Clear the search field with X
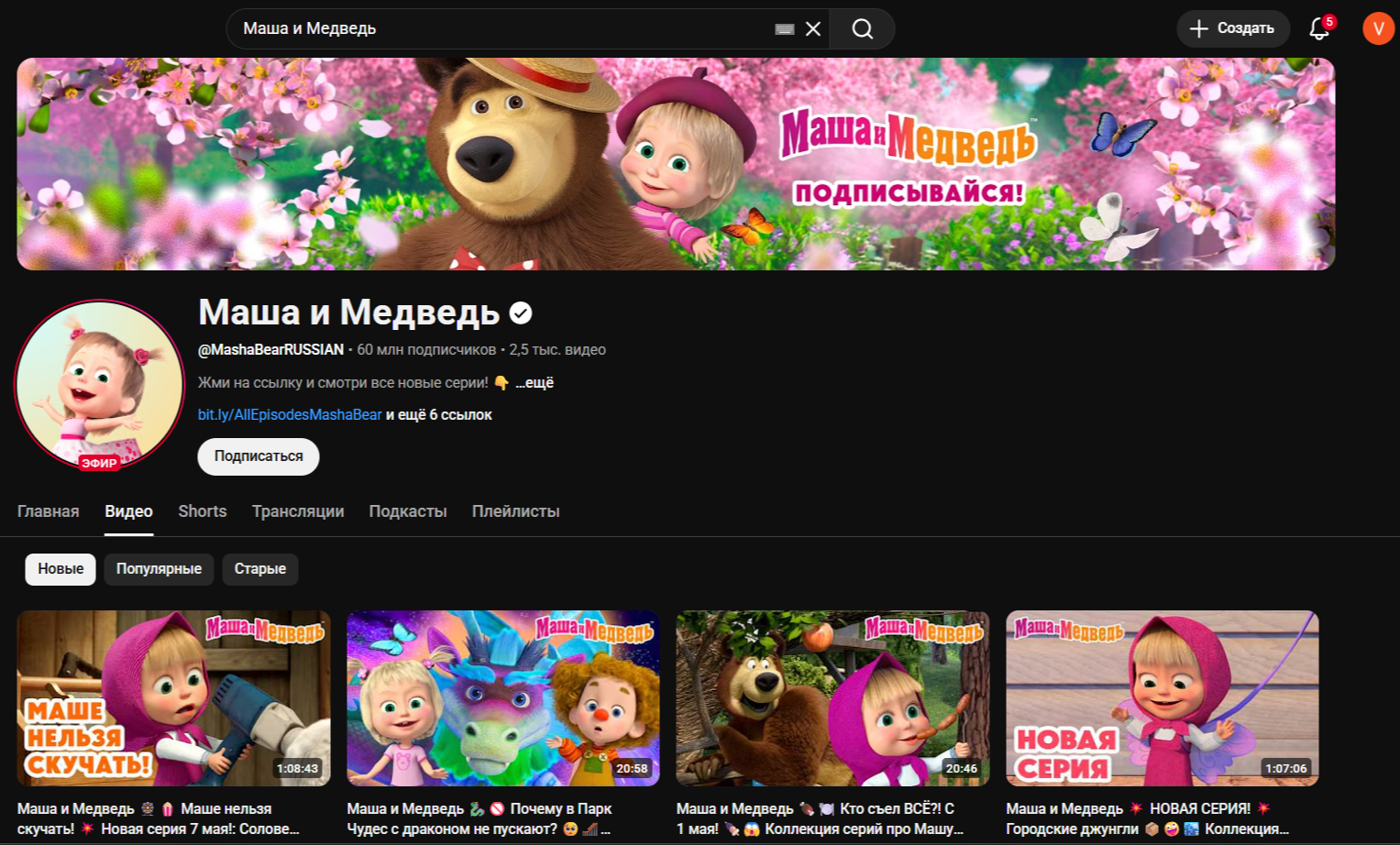 coord(812,28)
